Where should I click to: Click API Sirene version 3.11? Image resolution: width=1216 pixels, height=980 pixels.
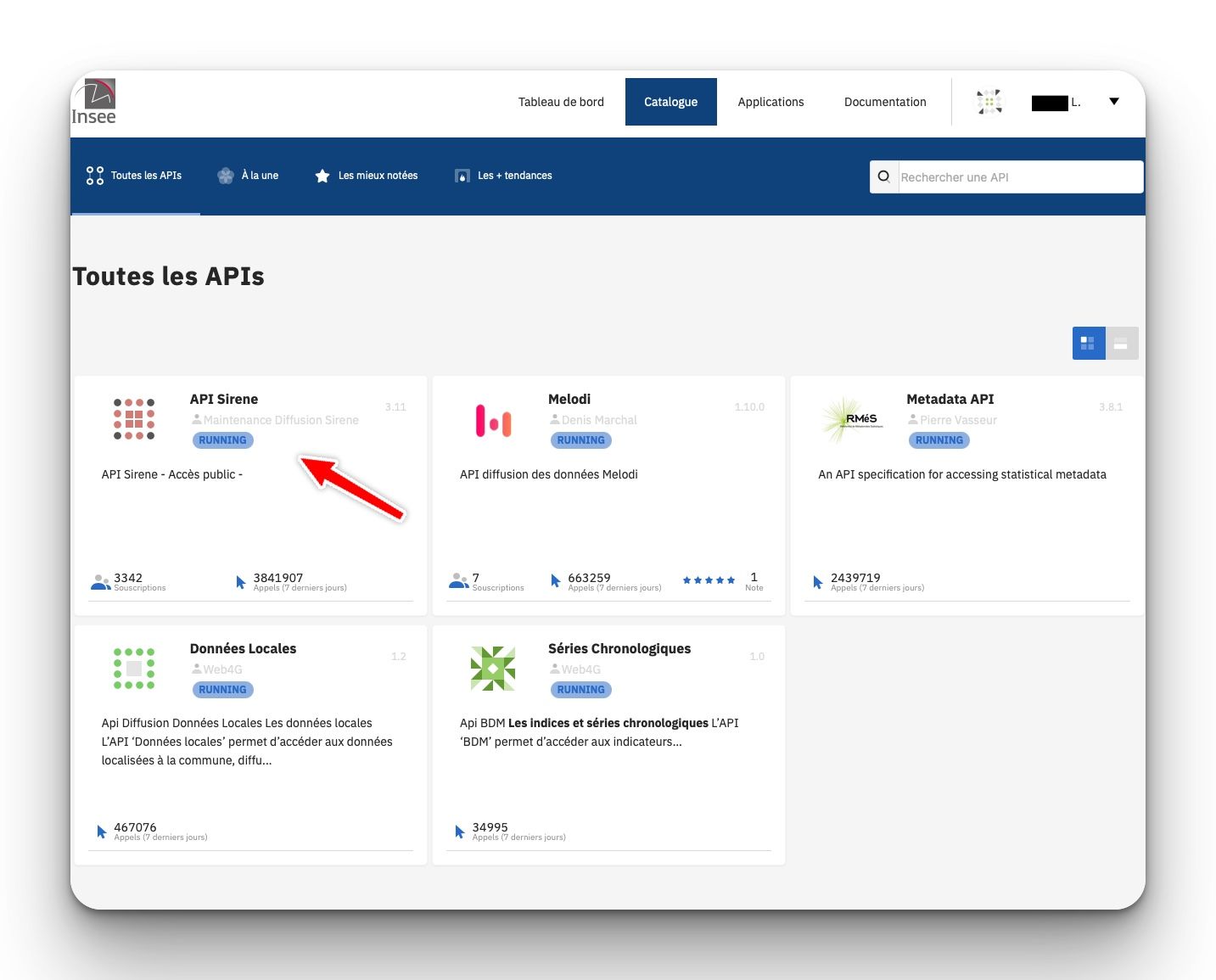395,407
